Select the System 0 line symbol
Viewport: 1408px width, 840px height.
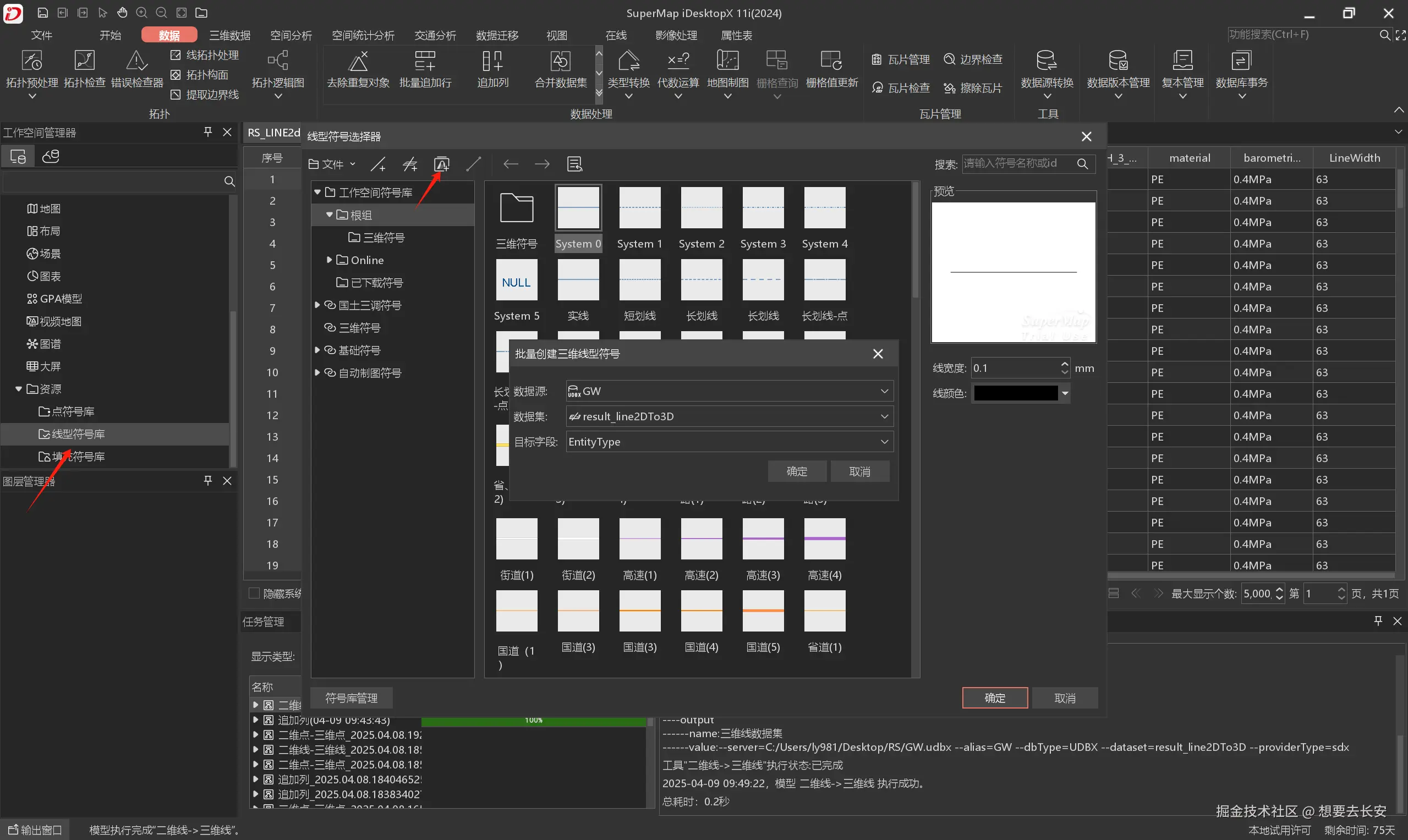coord(578,218)
